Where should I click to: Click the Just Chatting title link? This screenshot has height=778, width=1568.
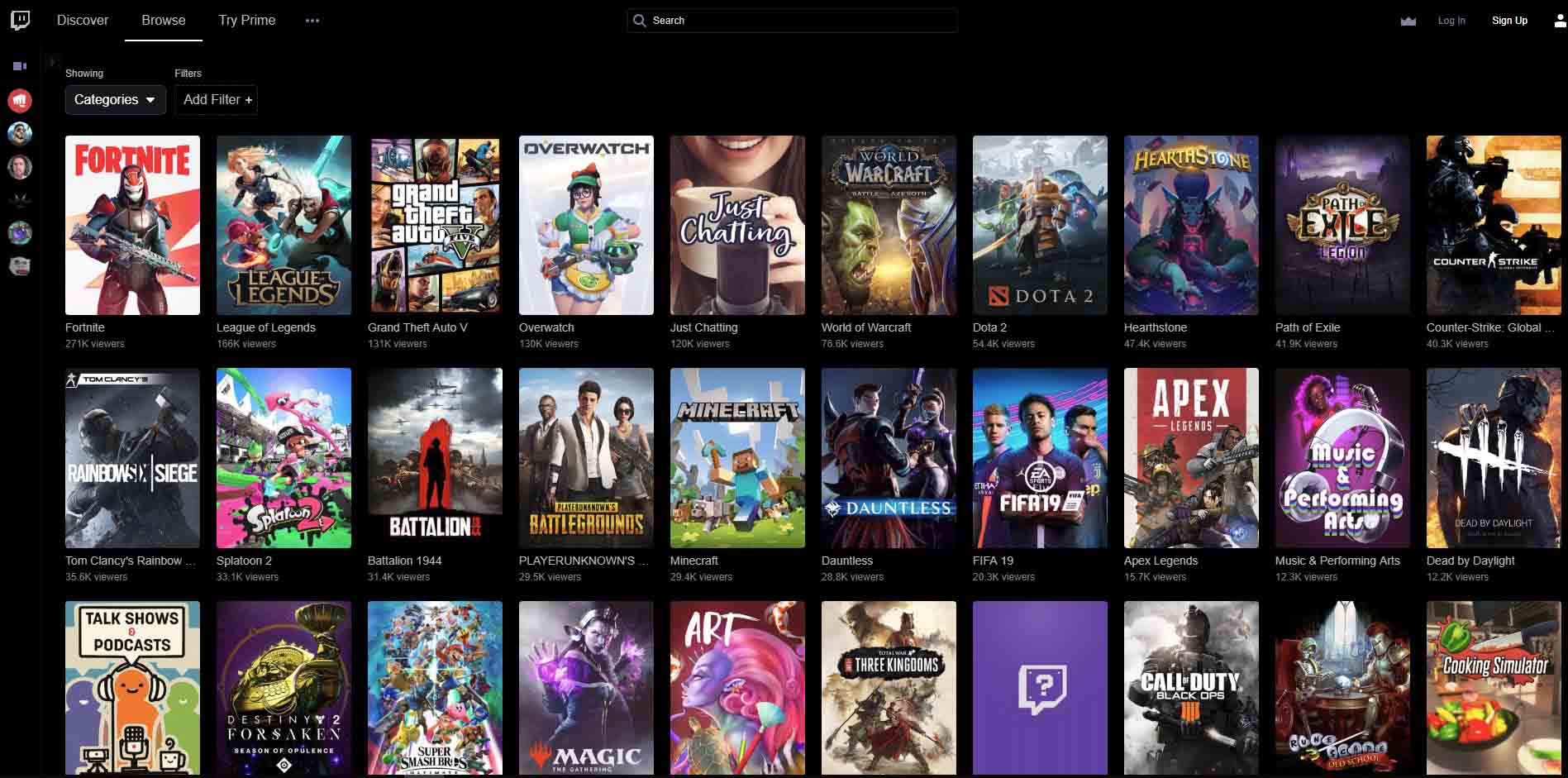tap(704, 327)
